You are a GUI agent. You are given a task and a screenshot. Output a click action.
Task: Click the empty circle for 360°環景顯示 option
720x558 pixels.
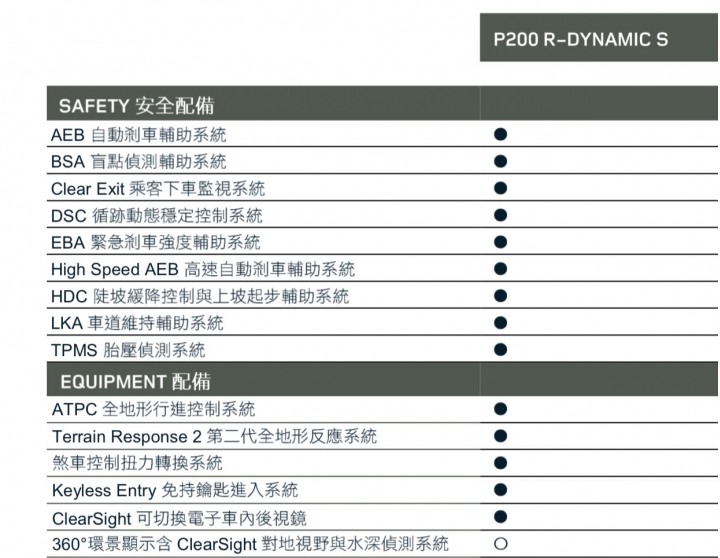point(501,544)
